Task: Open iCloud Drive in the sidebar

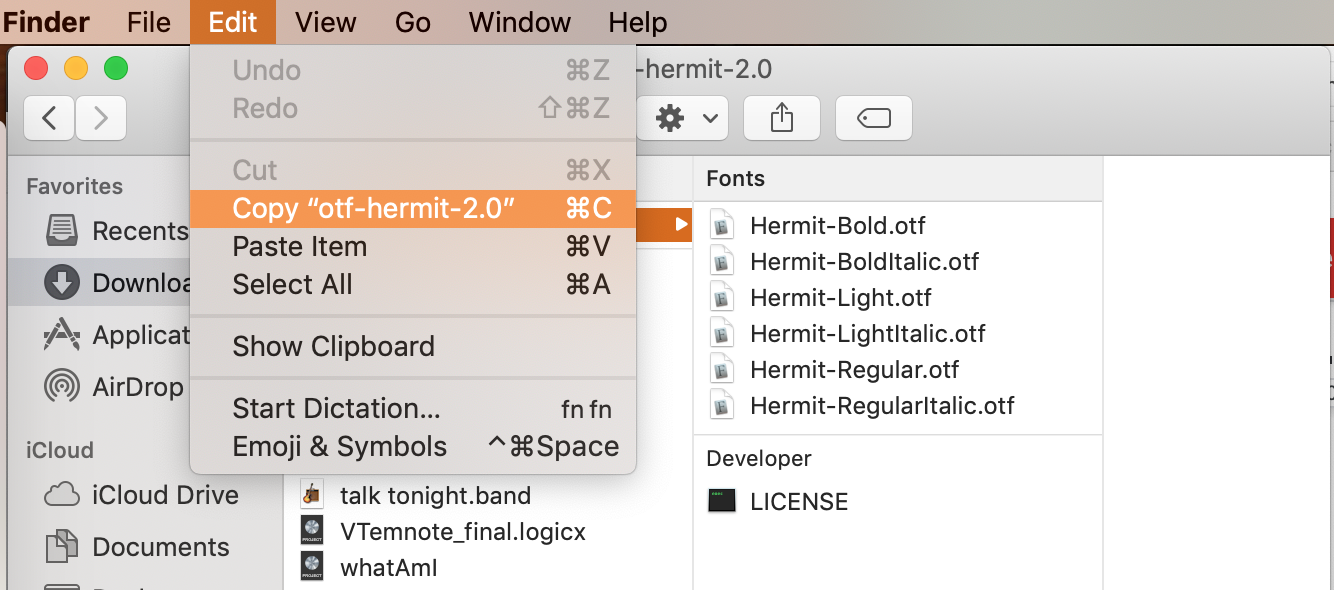Action: [142, 495]
